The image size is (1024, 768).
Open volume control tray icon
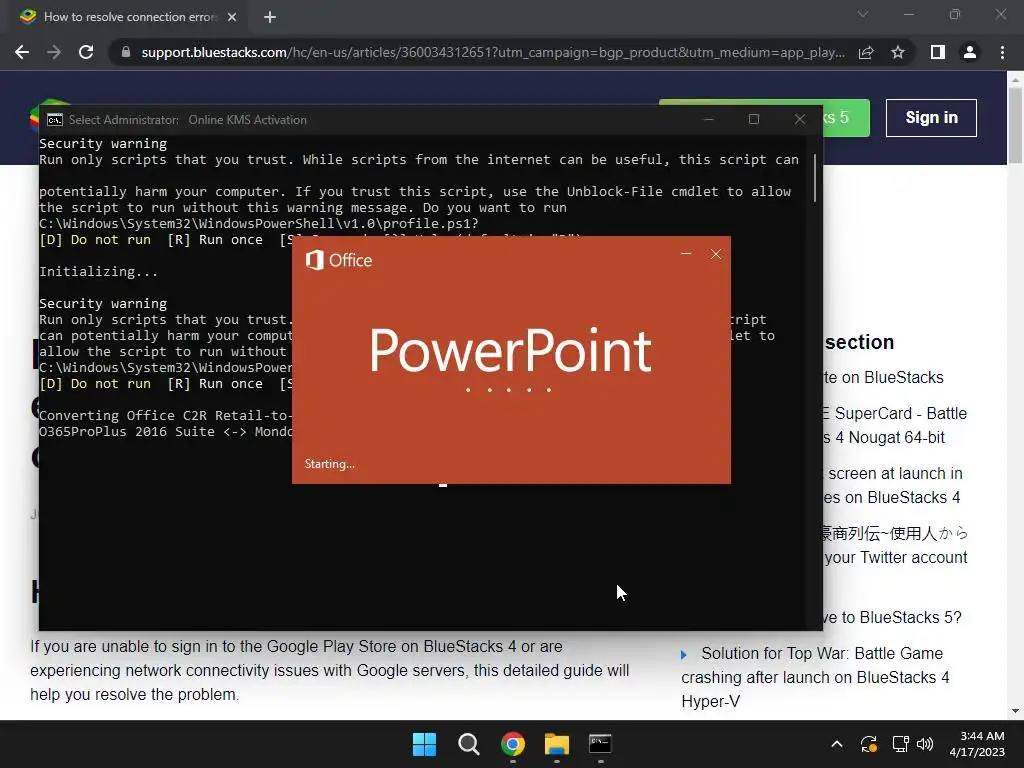925,744
